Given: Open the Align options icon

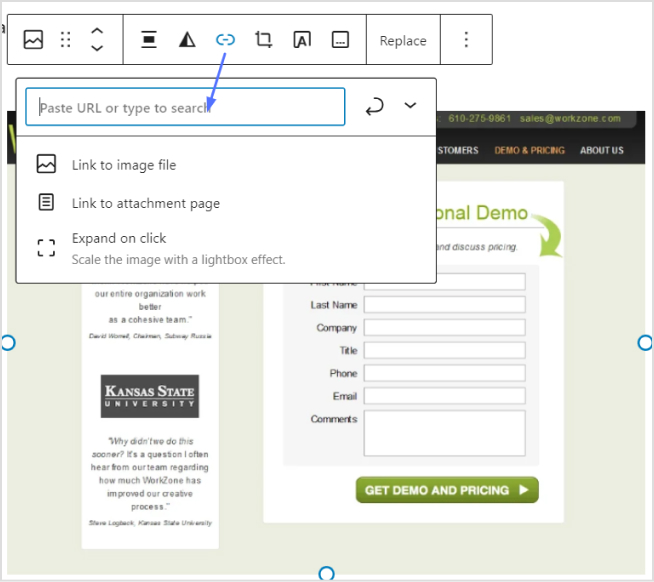Looking at the screenshot, I should [149, 40].
